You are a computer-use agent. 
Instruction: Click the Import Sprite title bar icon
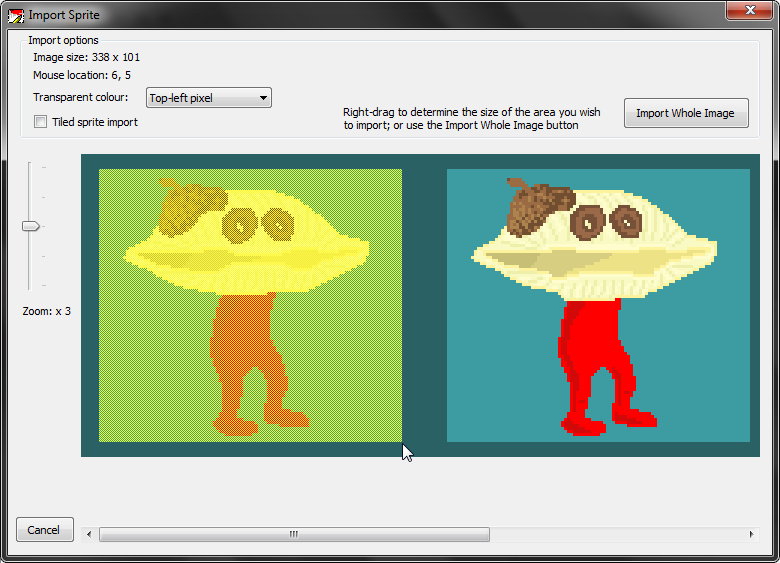coord(15,16)
